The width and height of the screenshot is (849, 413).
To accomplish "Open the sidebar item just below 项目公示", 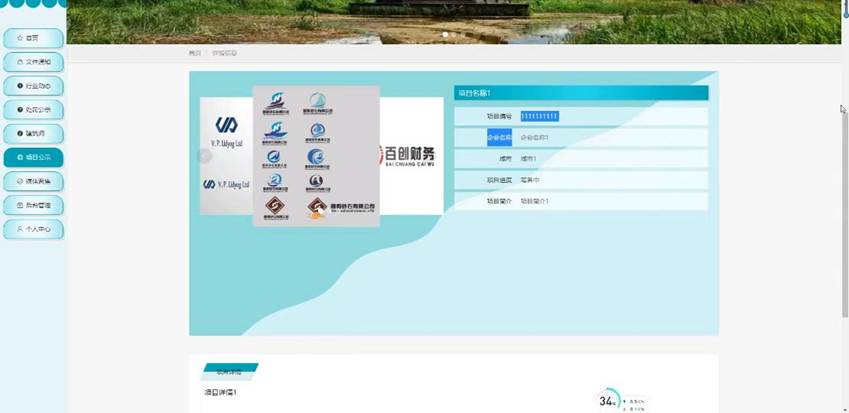I will 34,181.
